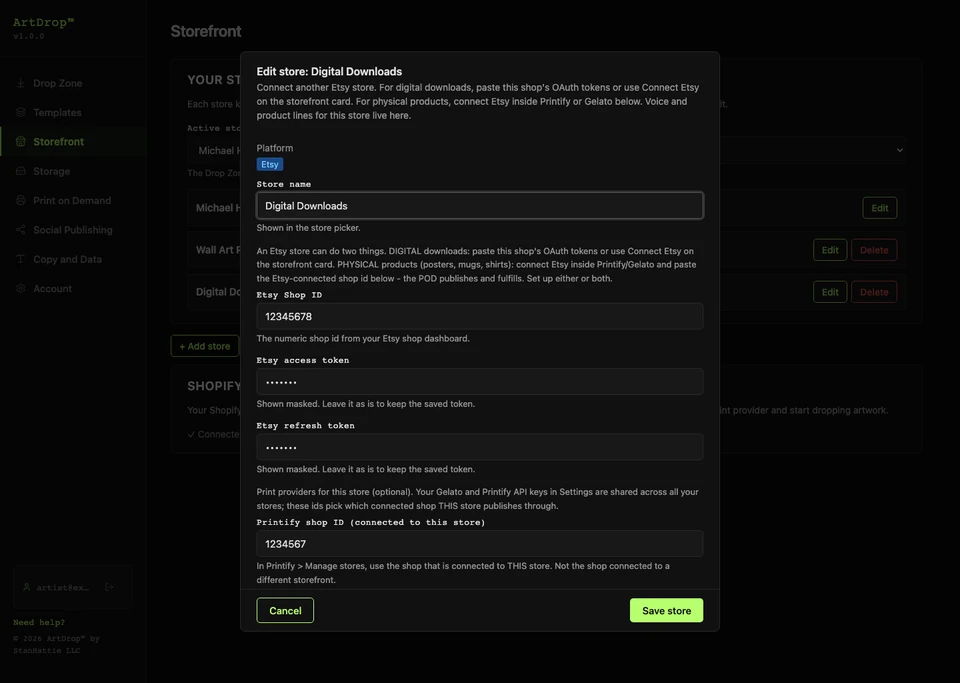Viewport: 960px width, 683px height.
Task: Go to the Storage section
Action: 73,171
